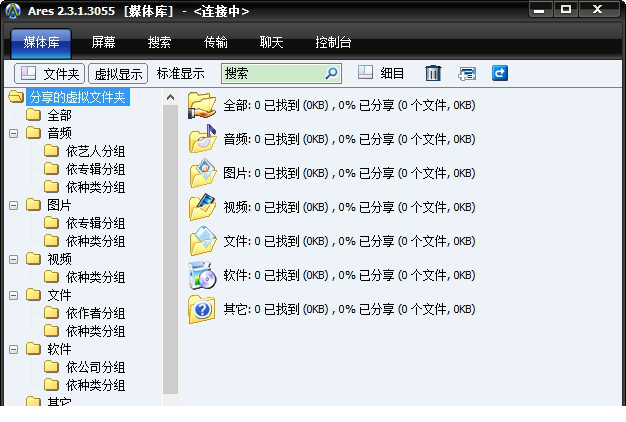
Task: Select 依专辑分组 under 图片
Action: pyautogui.click(x=95, y=223)
